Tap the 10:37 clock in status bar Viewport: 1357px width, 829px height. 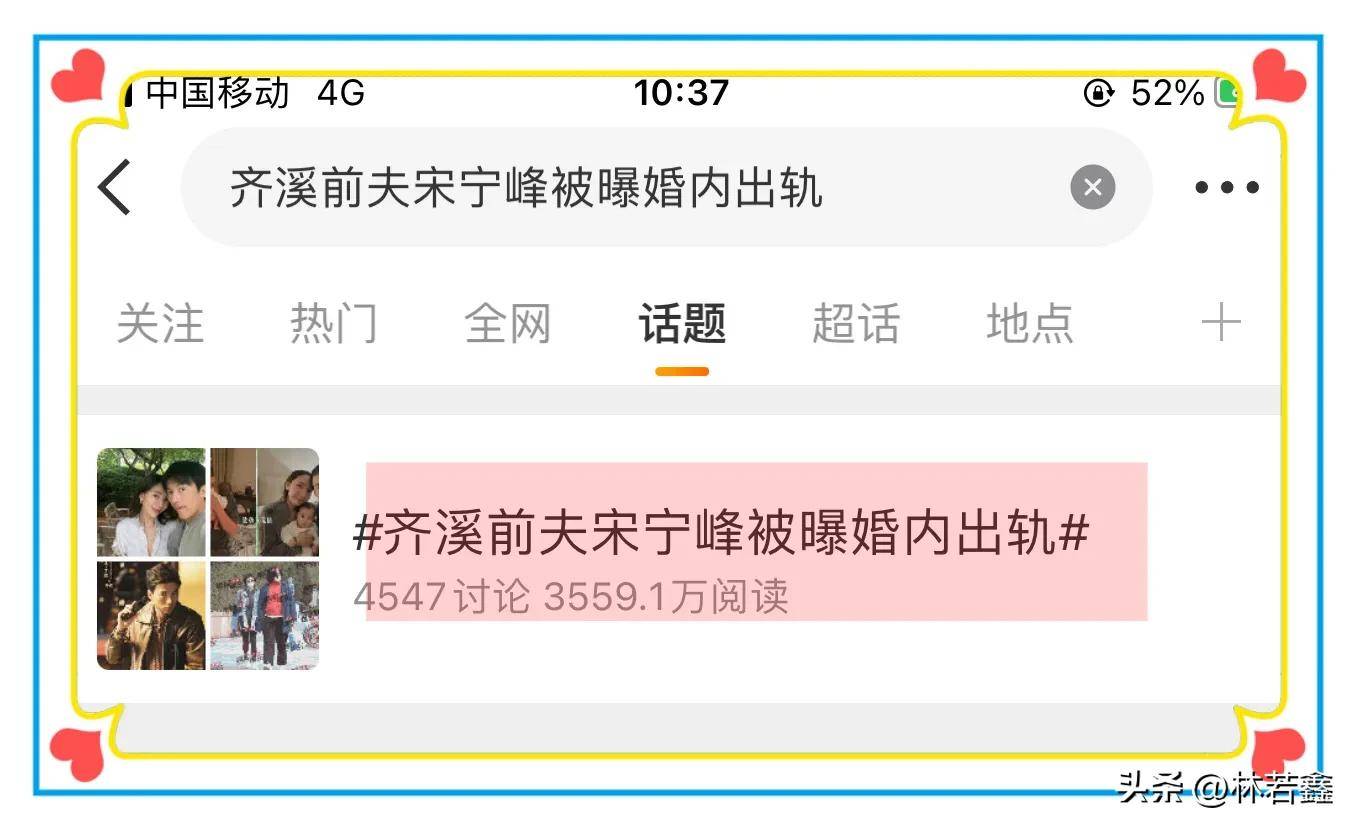click(681, 93)
